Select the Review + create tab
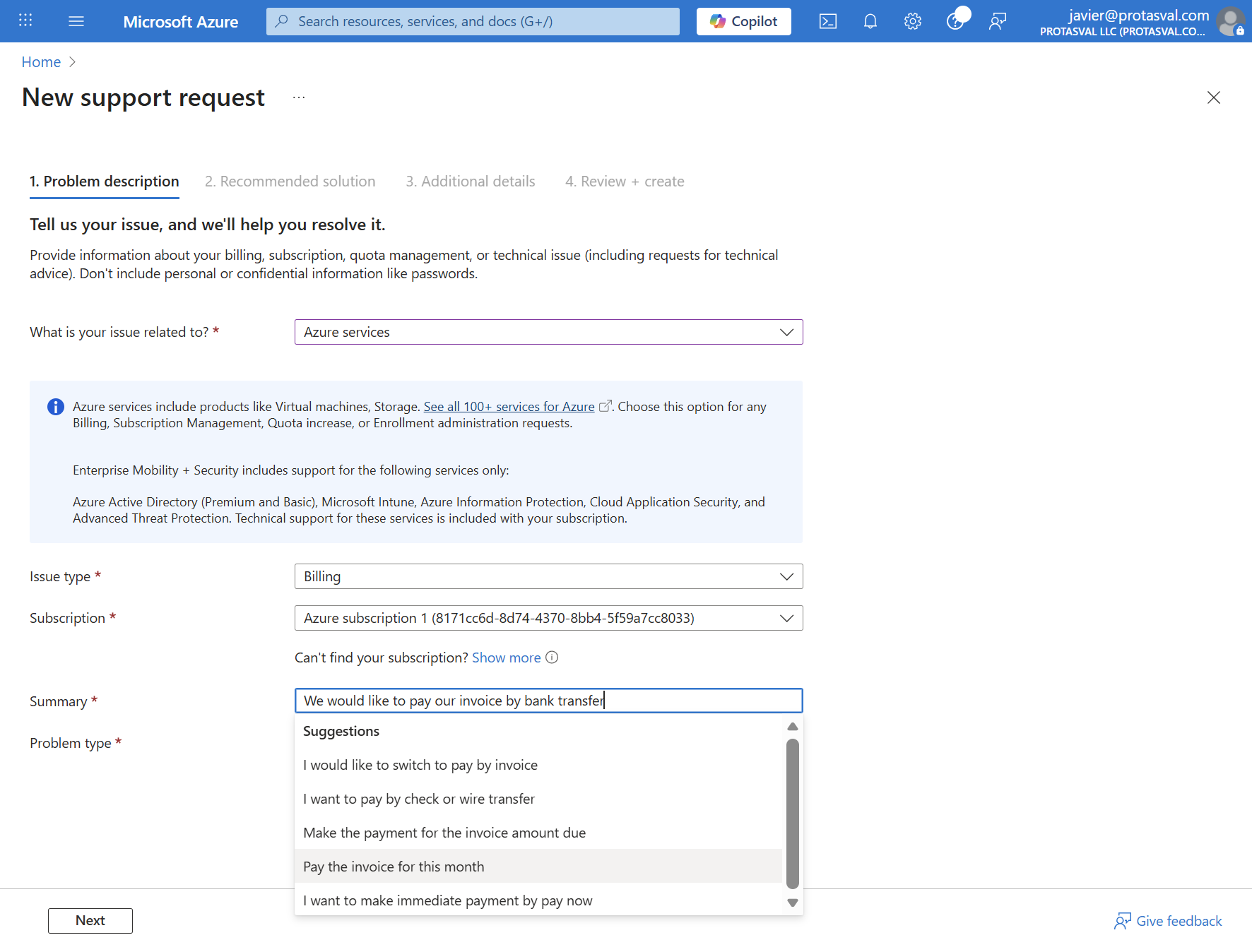Image resolution: width=1252 pixels, height=952 pixels. (x=625, y=182)
